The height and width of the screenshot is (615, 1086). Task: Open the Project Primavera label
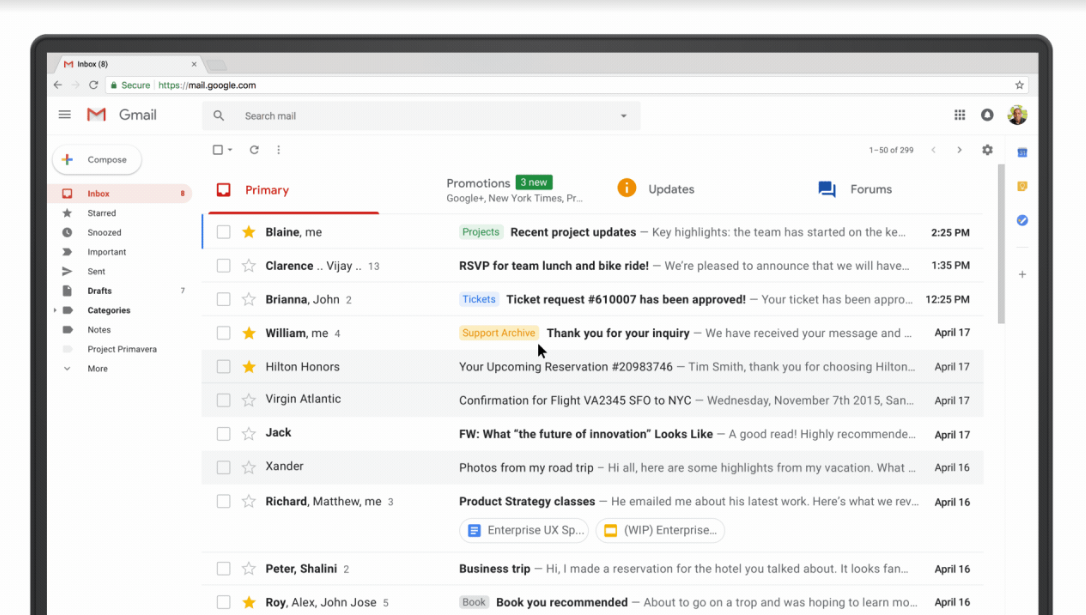click(x=122, y=349)
